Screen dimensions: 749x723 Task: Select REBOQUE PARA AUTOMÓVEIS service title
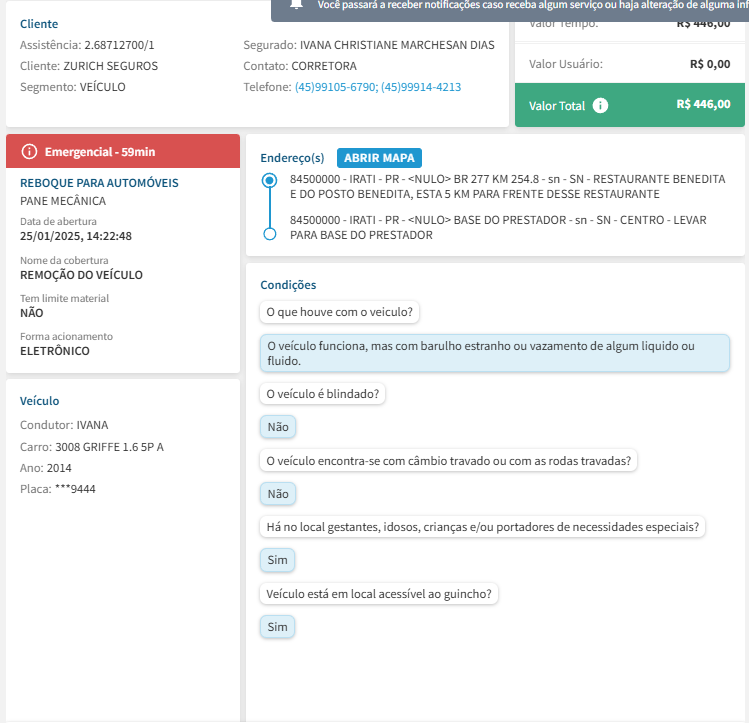99,183
